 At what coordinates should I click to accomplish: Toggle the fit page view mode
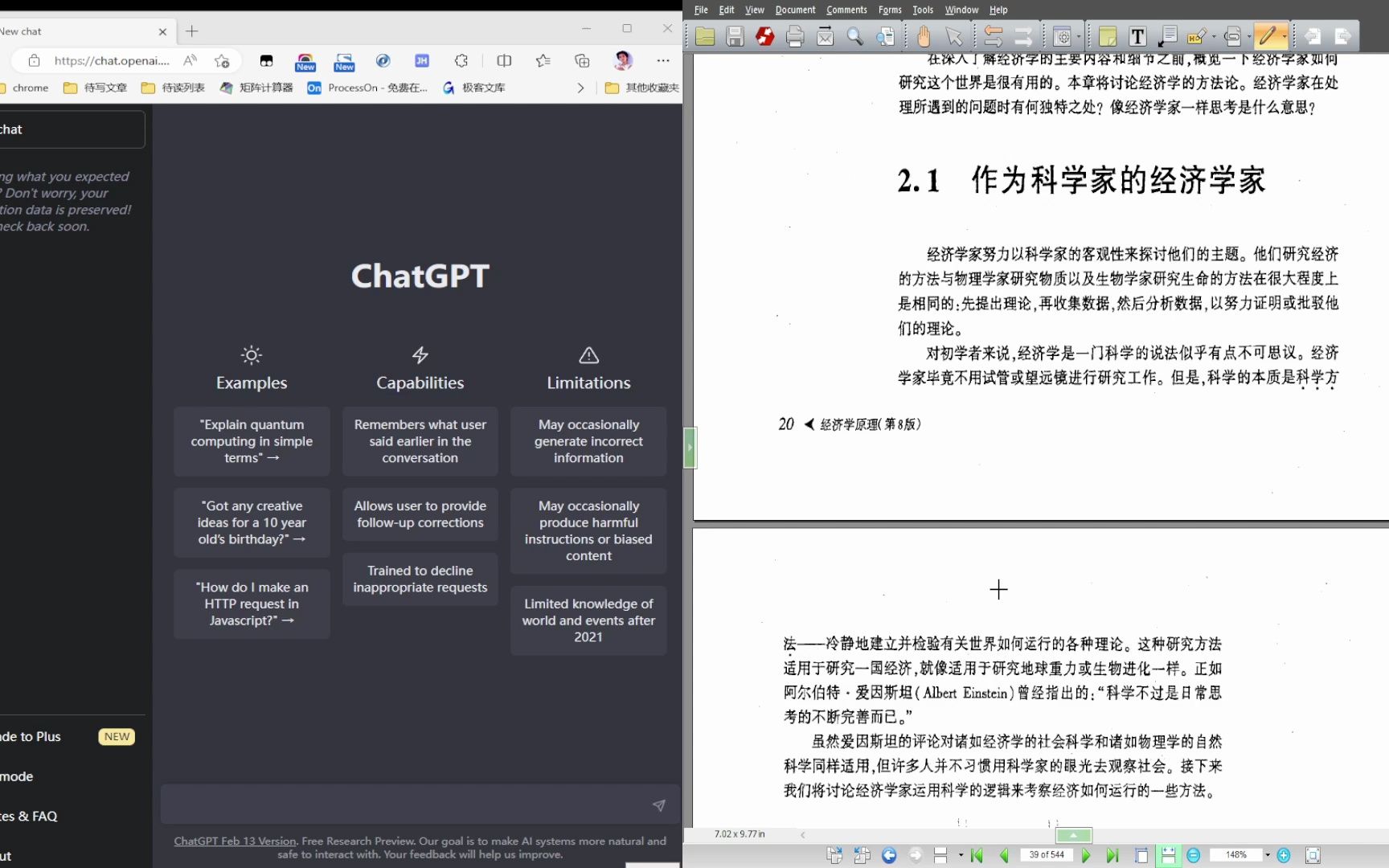[x=1141, y=855]
